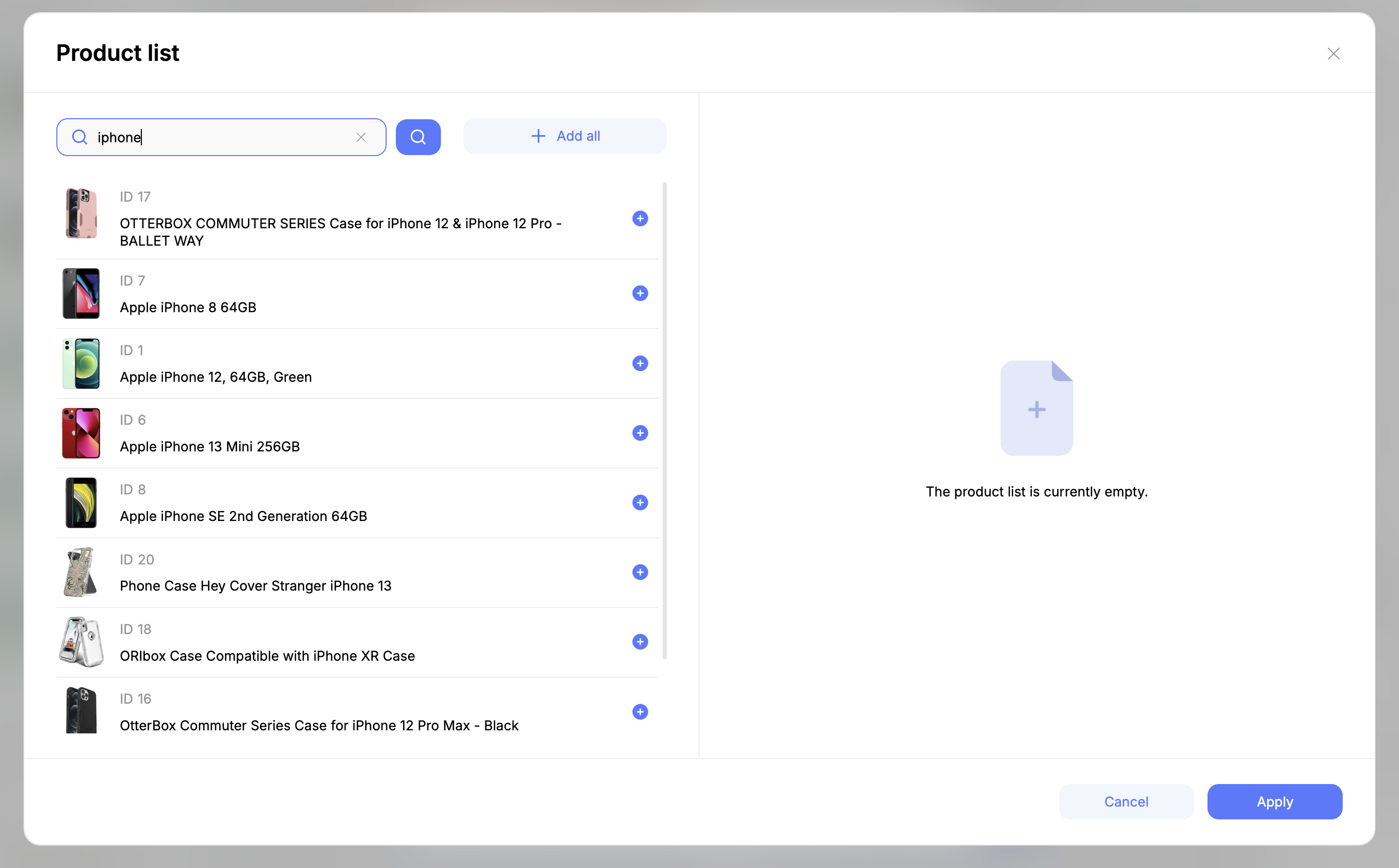Add OTTERBOX Ballet Way case via plus icon
1399x868 pixels.
click(640, 218)
